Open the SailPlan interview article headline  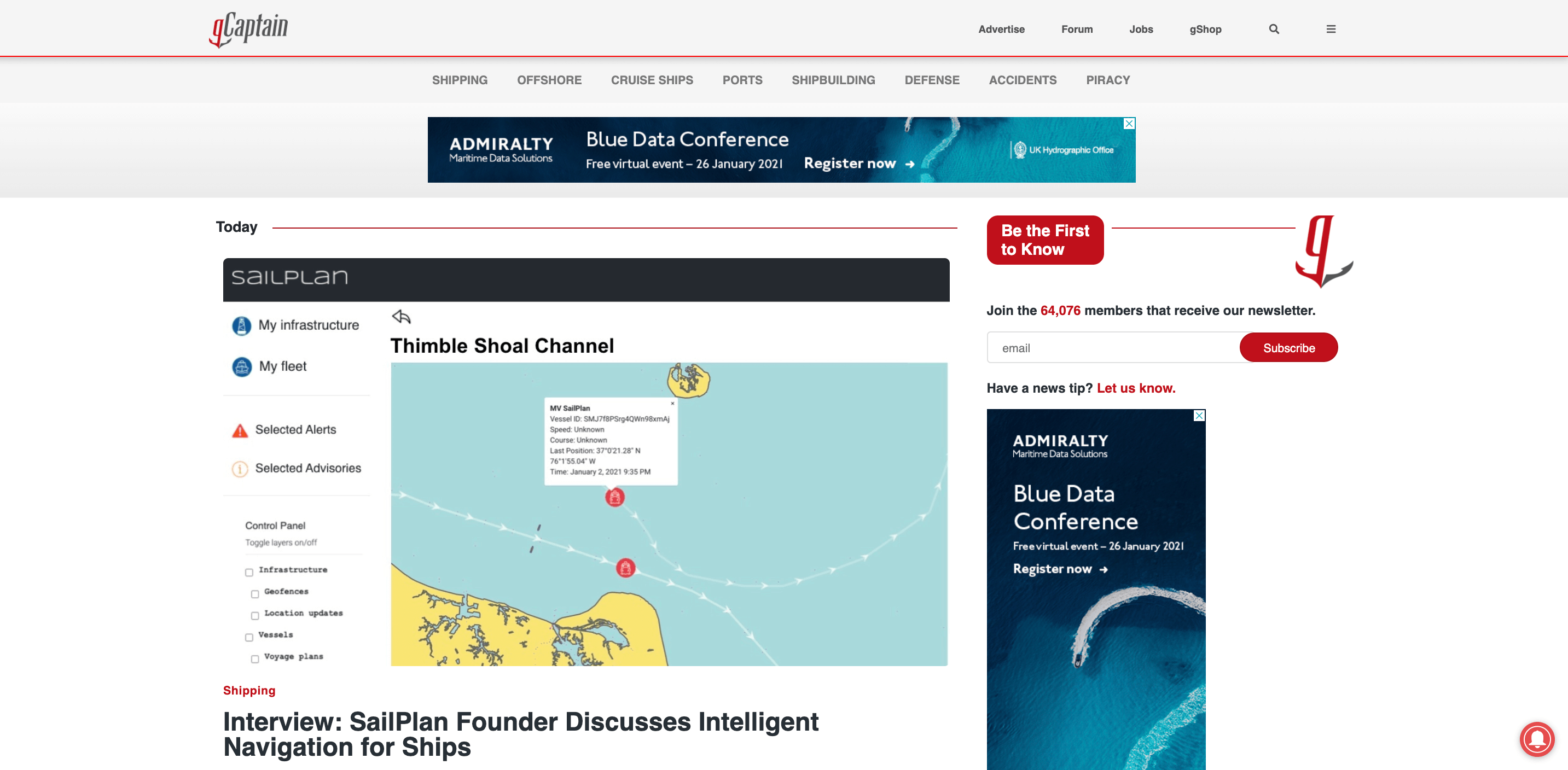(520, 734)
